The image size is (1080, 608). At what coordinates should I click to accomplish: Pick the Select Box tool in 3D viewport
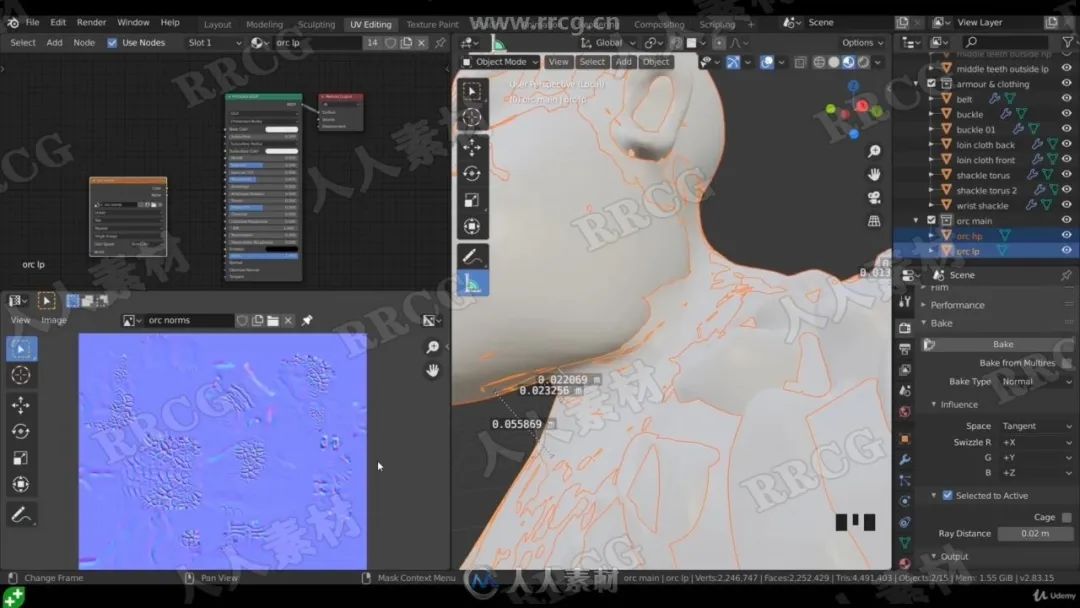(x=472, y=91)
